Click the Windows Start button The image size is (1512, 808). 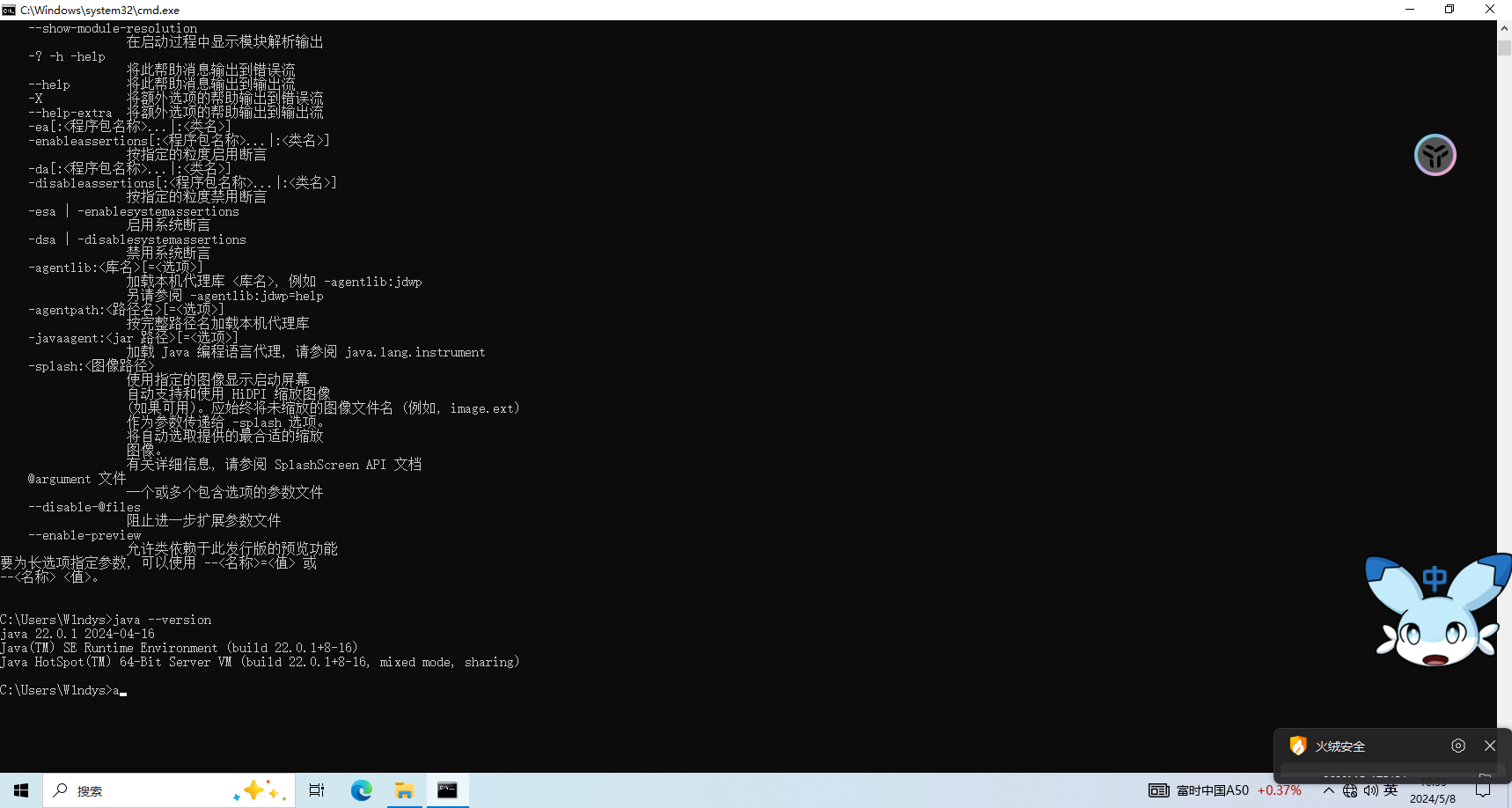click(x=21, y=790)
